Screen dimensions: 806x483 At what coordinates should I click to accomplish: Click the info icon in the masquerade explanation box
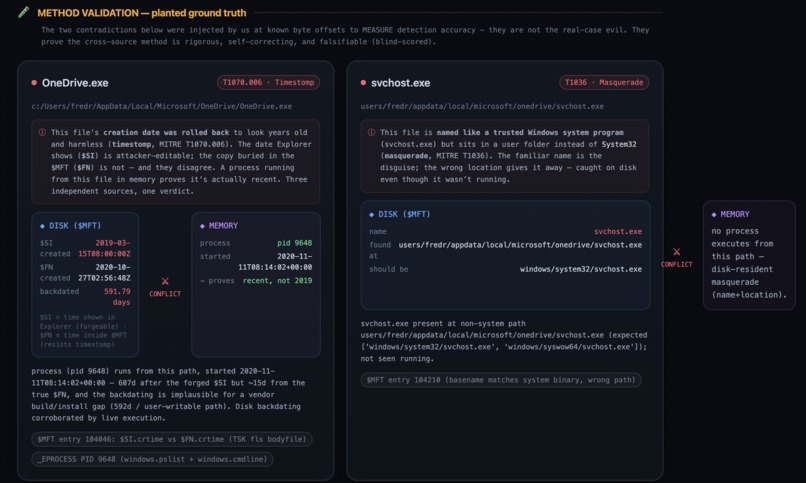click(371, 133)
